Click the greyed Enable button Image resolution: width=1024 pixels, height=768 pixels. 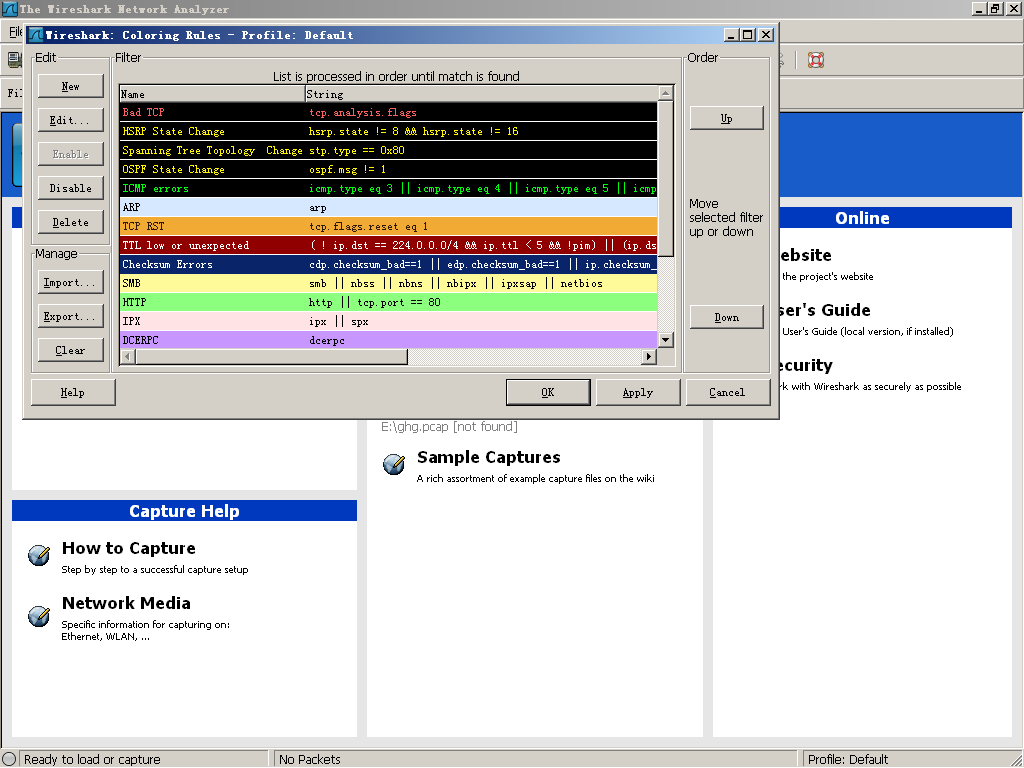(x=71, y=154)
